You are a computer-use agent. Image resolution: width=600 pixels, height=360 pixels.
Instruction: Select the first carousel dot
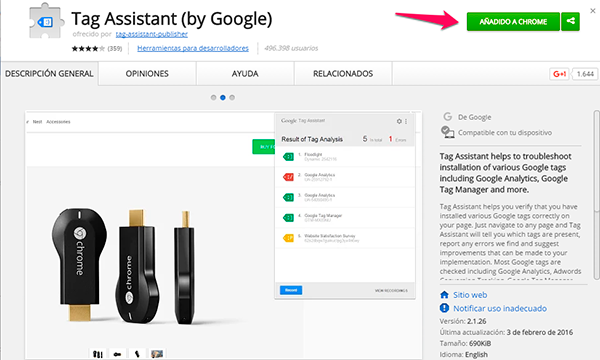pos(214,98)
